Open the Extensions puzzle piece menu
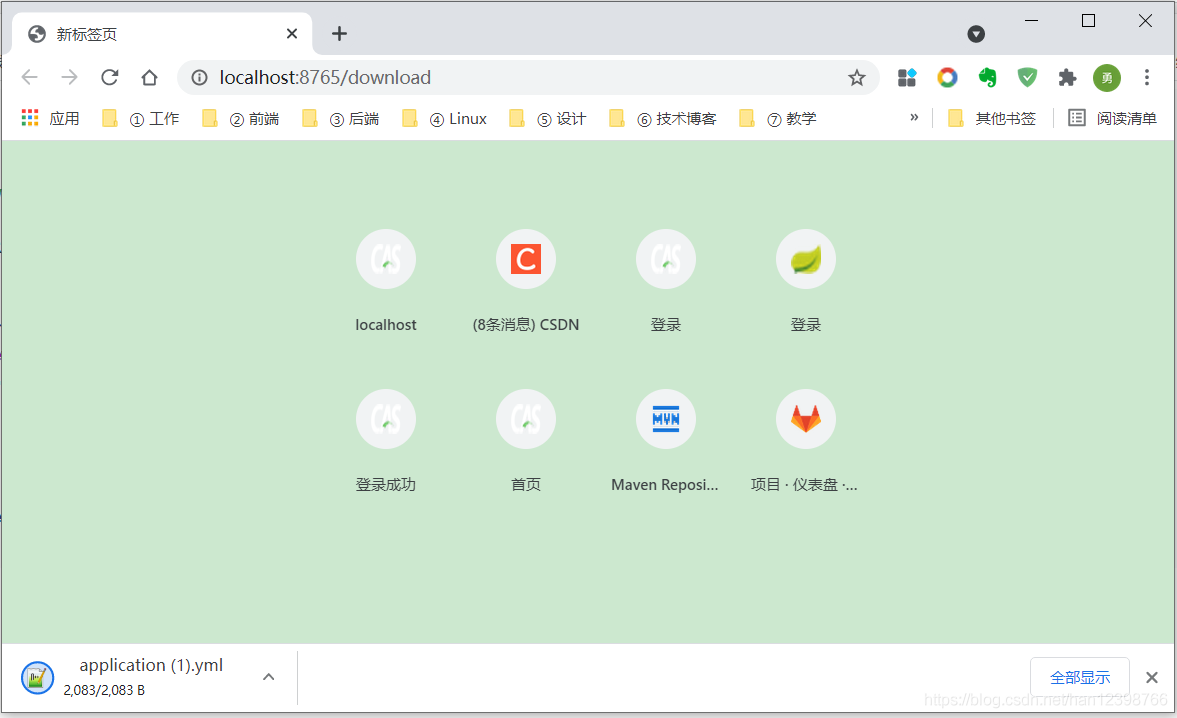Viewport: 1177px width, 718px height. coord(1067,77)
